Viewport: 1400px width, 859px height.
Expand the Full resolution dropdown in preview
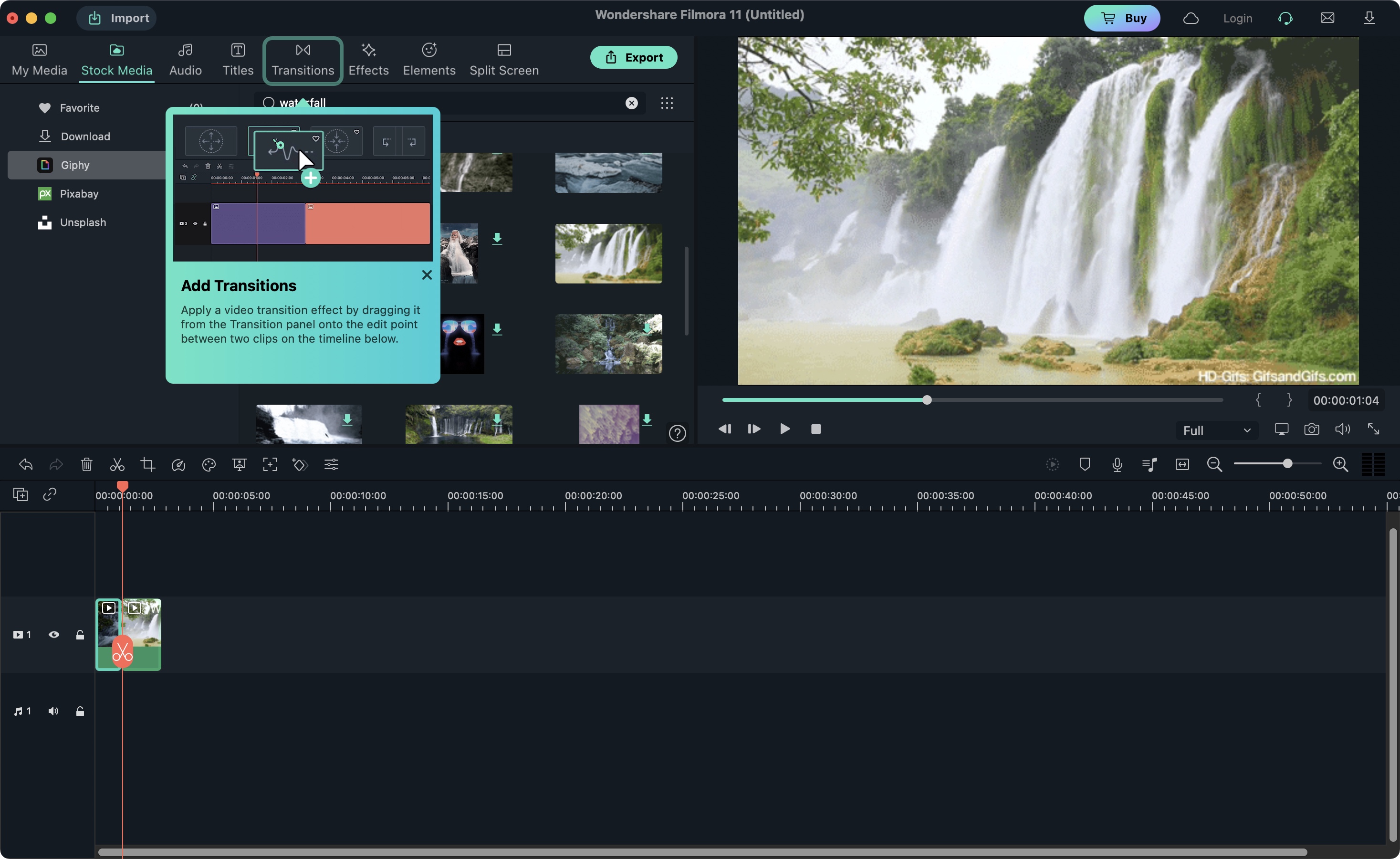click(x=1215, y=430)
